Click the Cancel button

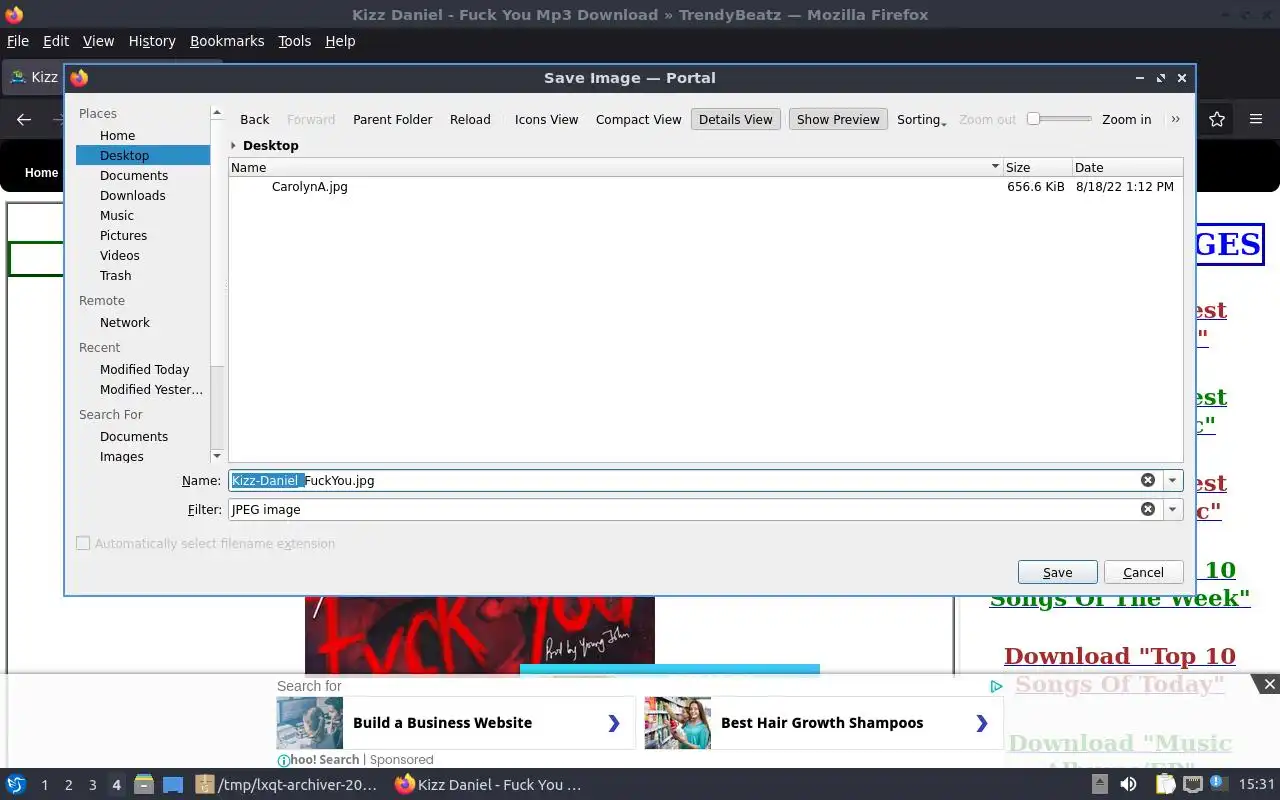[1143, 572]
